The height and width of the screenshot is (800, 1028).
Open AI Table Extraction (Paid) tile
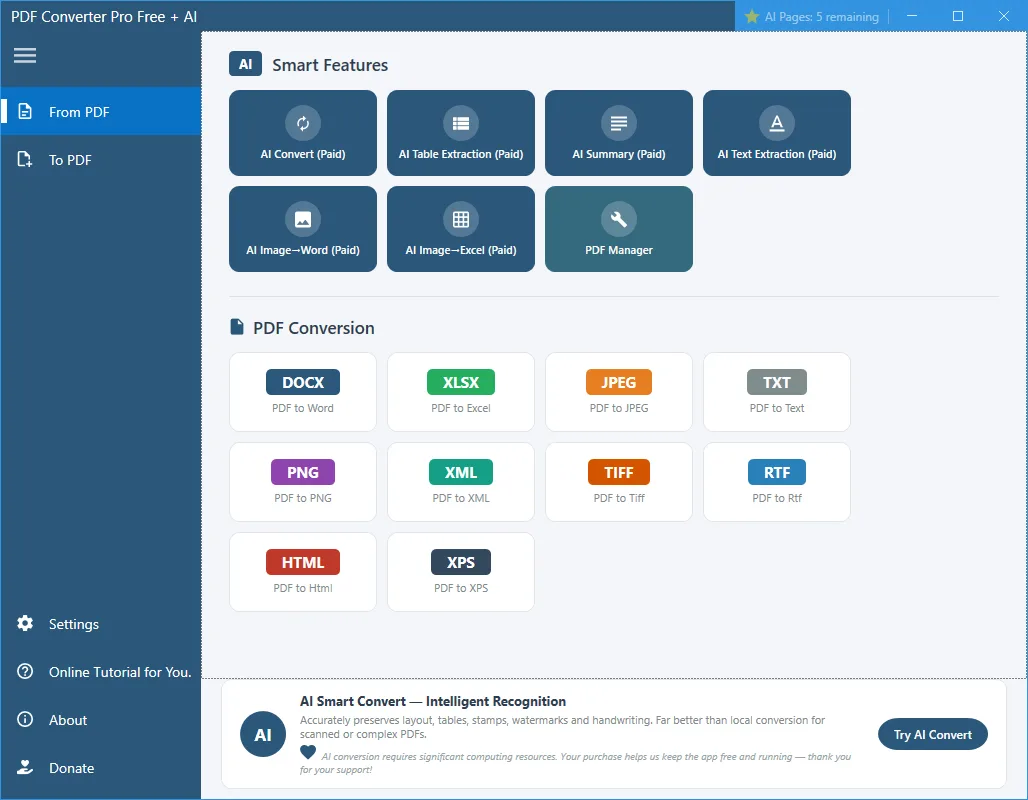[461, 132]
